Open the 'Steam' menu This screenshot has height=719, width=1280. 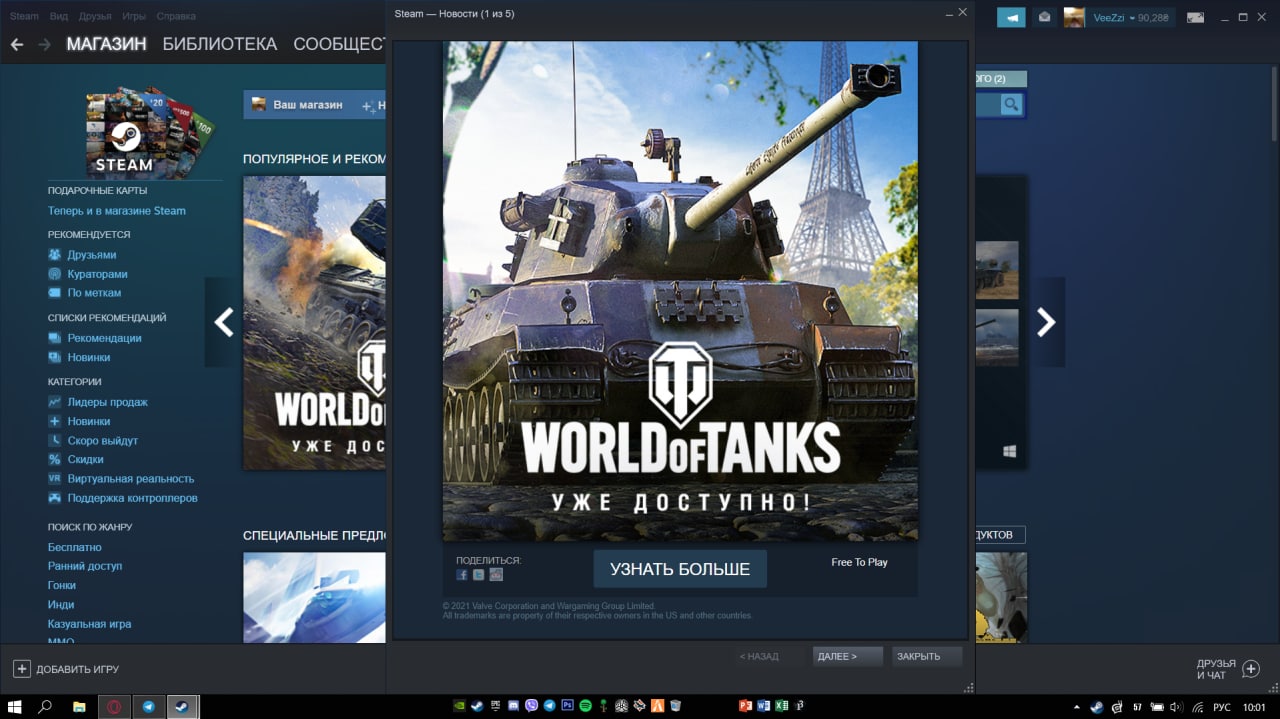[24, 16]
